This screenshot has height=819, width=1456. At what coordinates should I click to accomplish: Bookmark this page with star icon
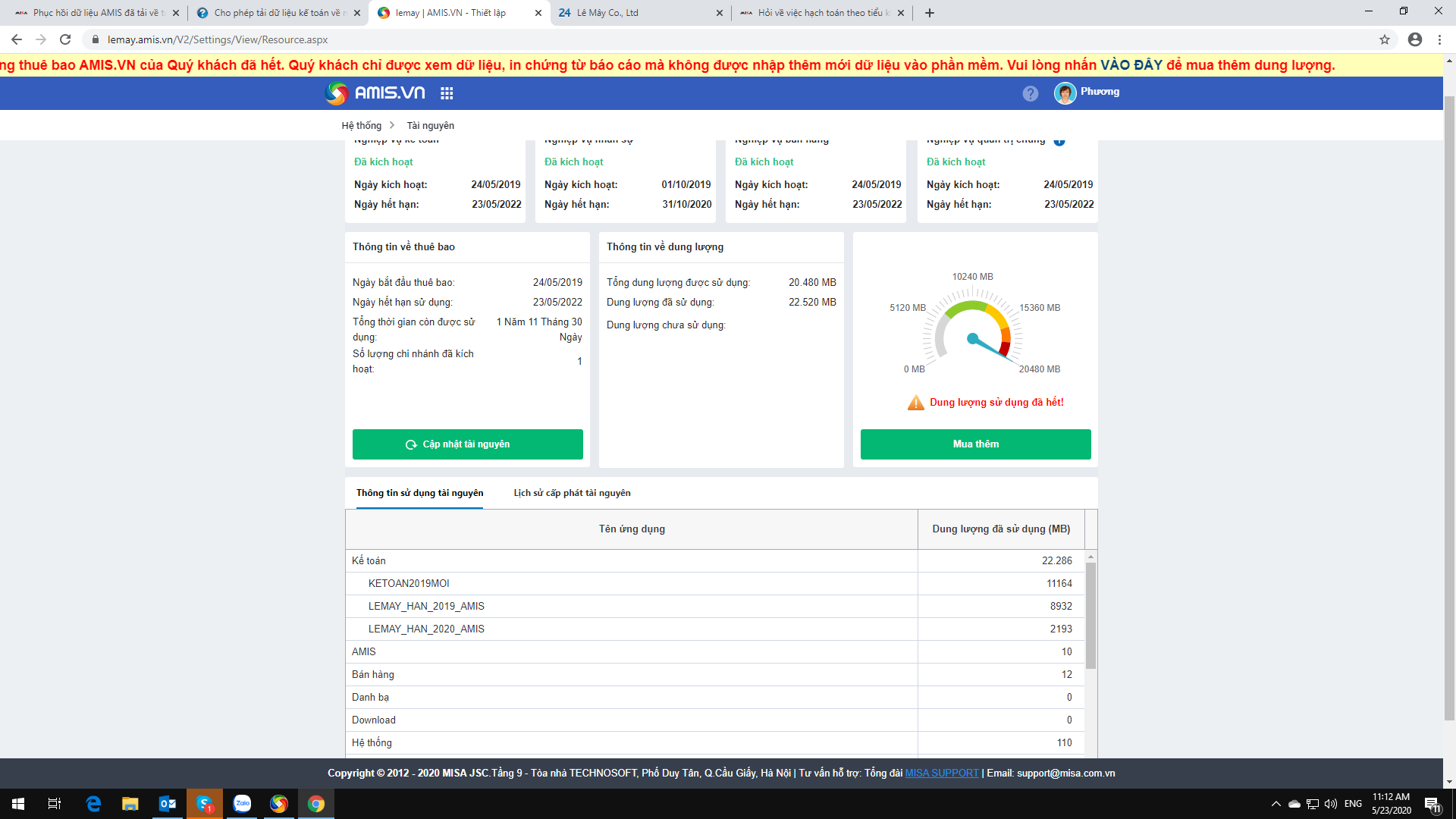[x=1385, y=39]
